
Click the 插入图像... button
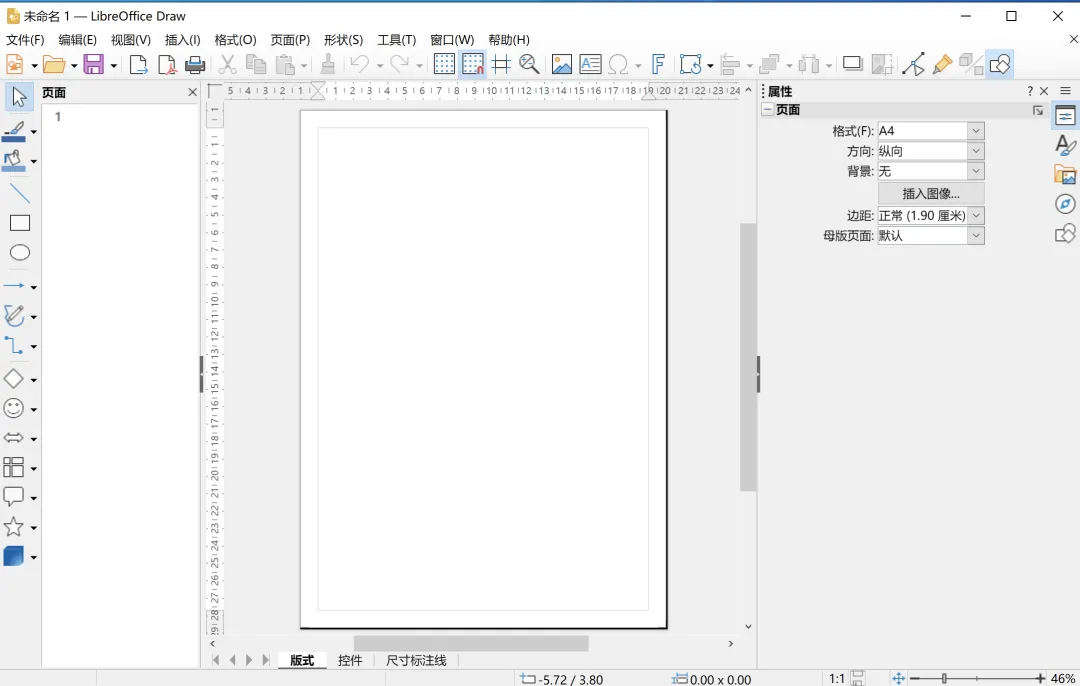click(x=931, y=194)
